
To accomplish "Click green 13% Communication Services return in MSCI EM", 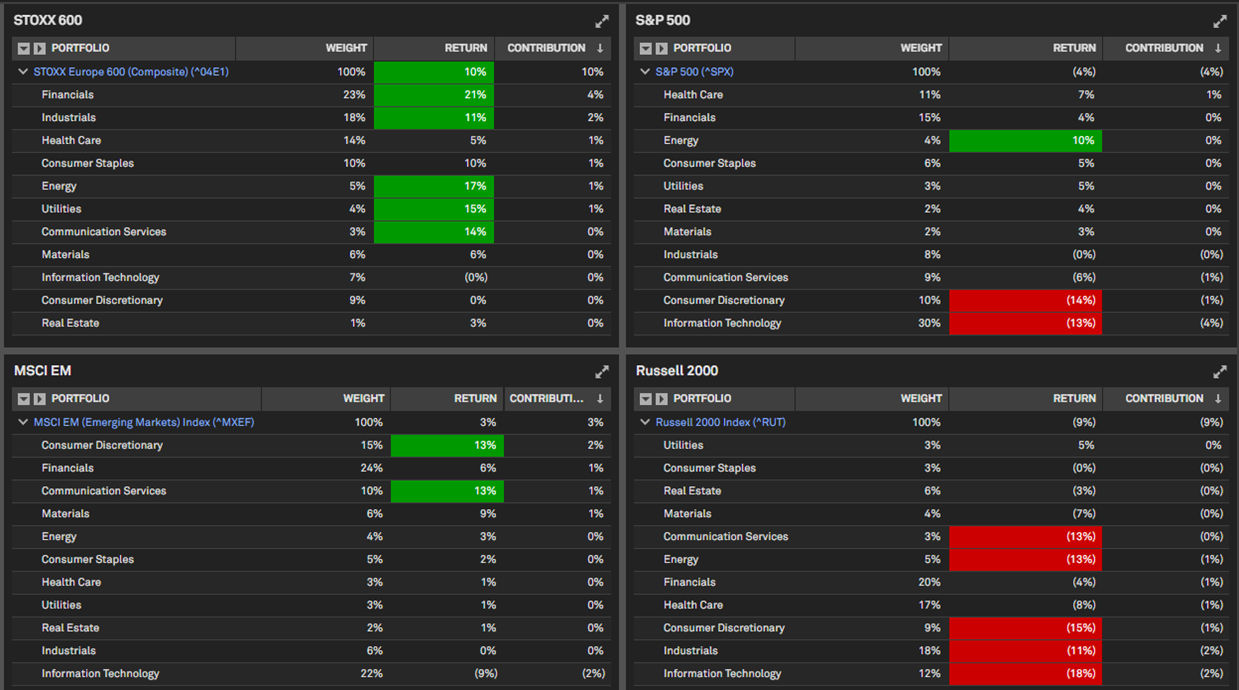I will pos(447,491).
